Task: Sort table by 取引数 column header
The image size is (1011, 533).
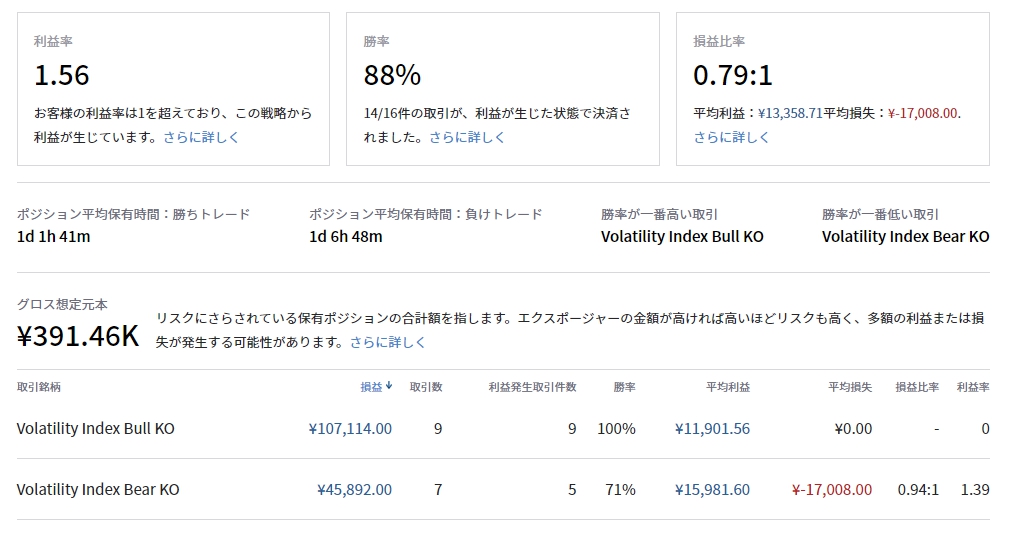Action: (x=426, y=387)
